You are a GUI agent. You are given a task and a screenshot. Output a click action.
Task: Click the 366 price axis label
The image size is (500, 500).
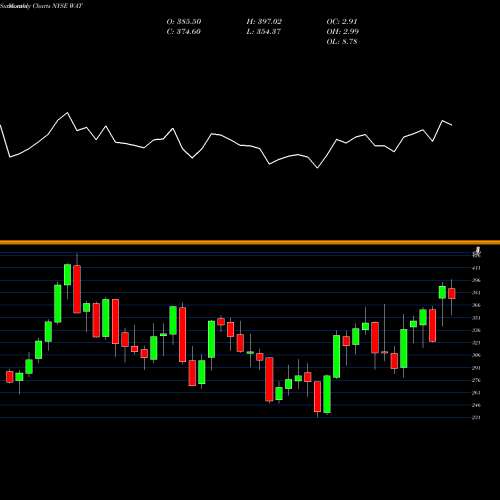(476, 305)
